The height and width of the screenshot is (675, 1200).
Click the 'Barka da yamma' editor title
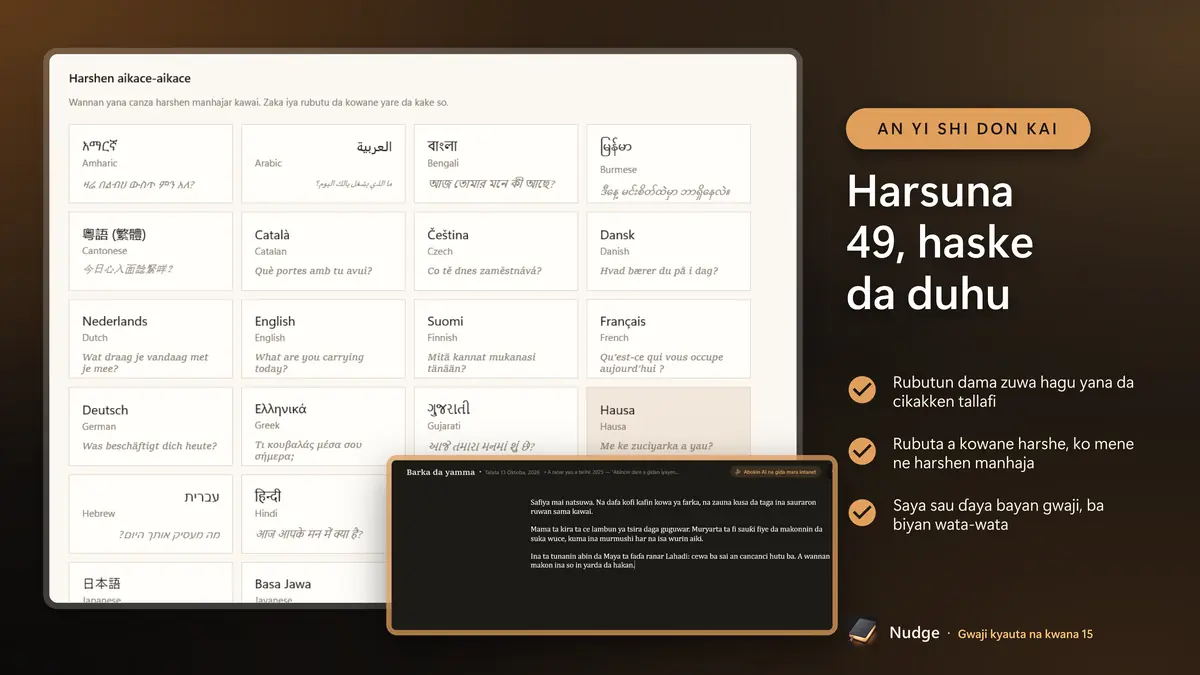point(441,472)
